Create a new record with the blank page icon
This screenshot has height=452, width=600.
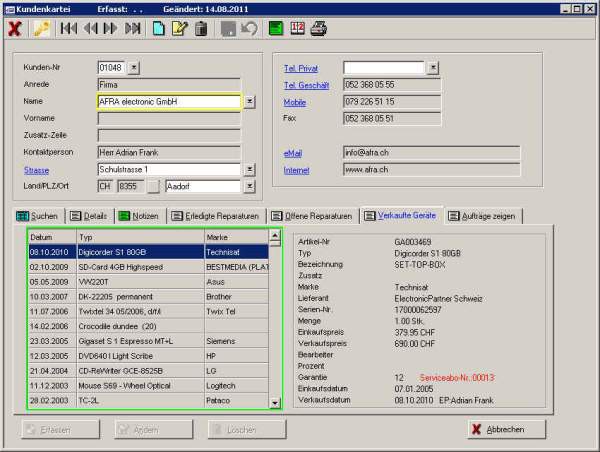(159, 29)
